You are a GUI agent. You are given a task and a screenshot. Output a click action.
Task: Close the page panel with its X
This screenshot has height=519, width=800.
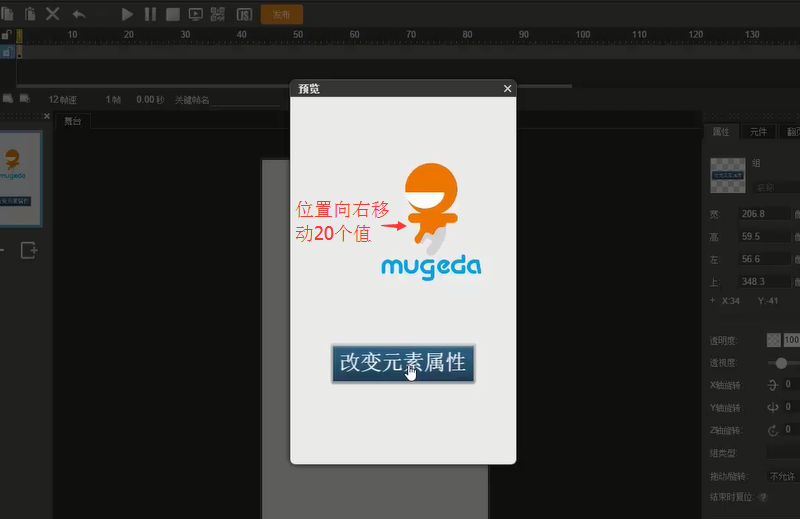(47, 116)
